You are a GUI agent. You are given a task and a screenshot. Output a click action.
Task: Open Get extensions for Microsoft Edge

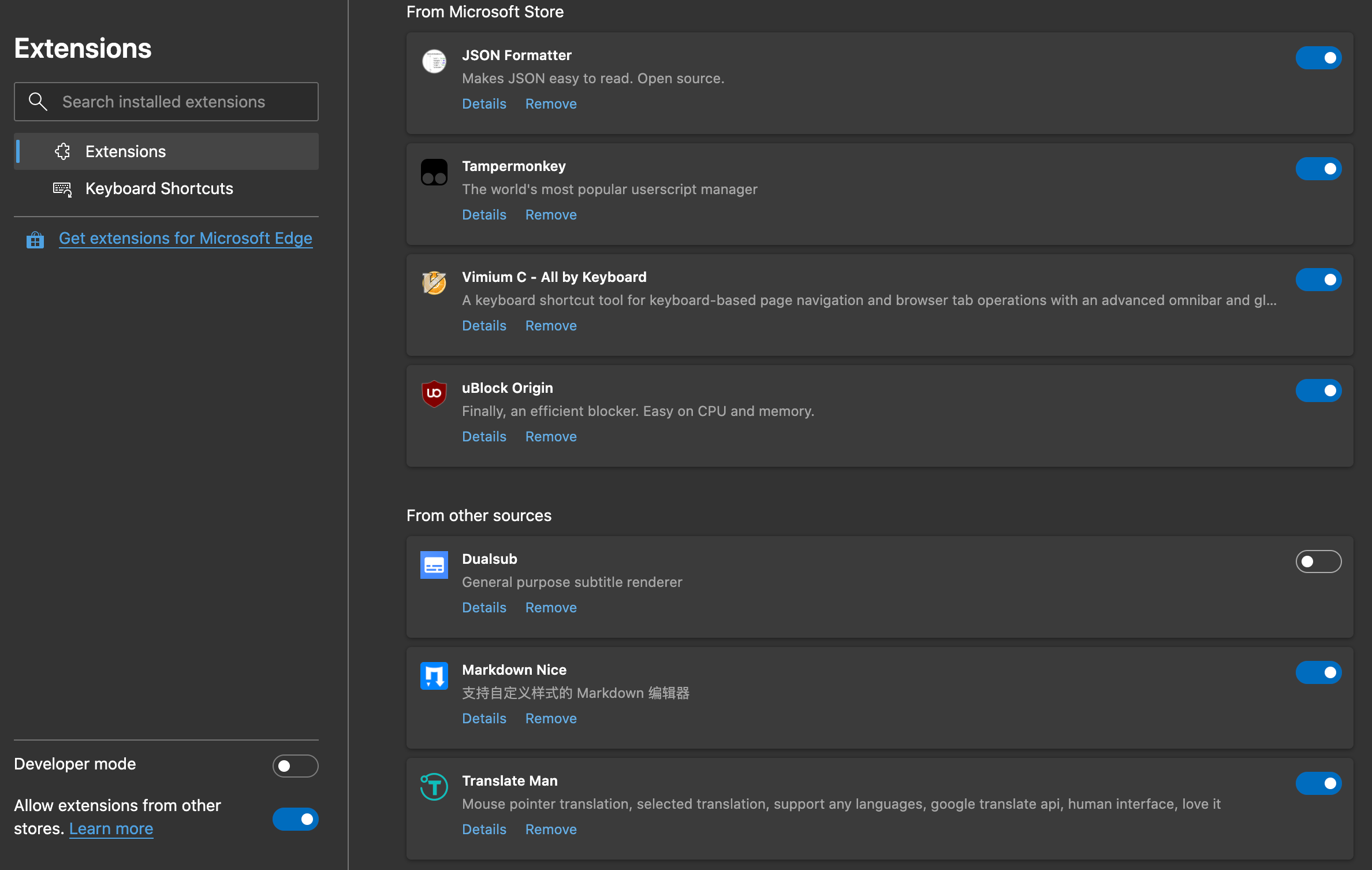(185, 238)
